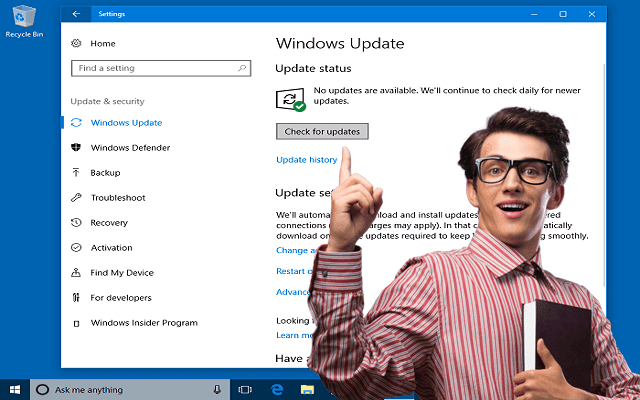Image resolution: width=640 pixels, height=400 pixels.
Task: Click the Settings window vertical scrollbar
Action: [x=604, y=175]
